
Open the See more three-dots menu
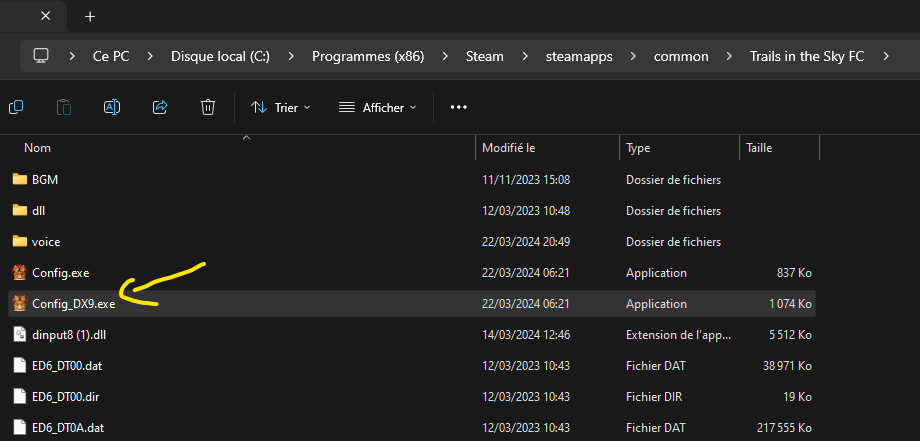click(x=459, y=107)
